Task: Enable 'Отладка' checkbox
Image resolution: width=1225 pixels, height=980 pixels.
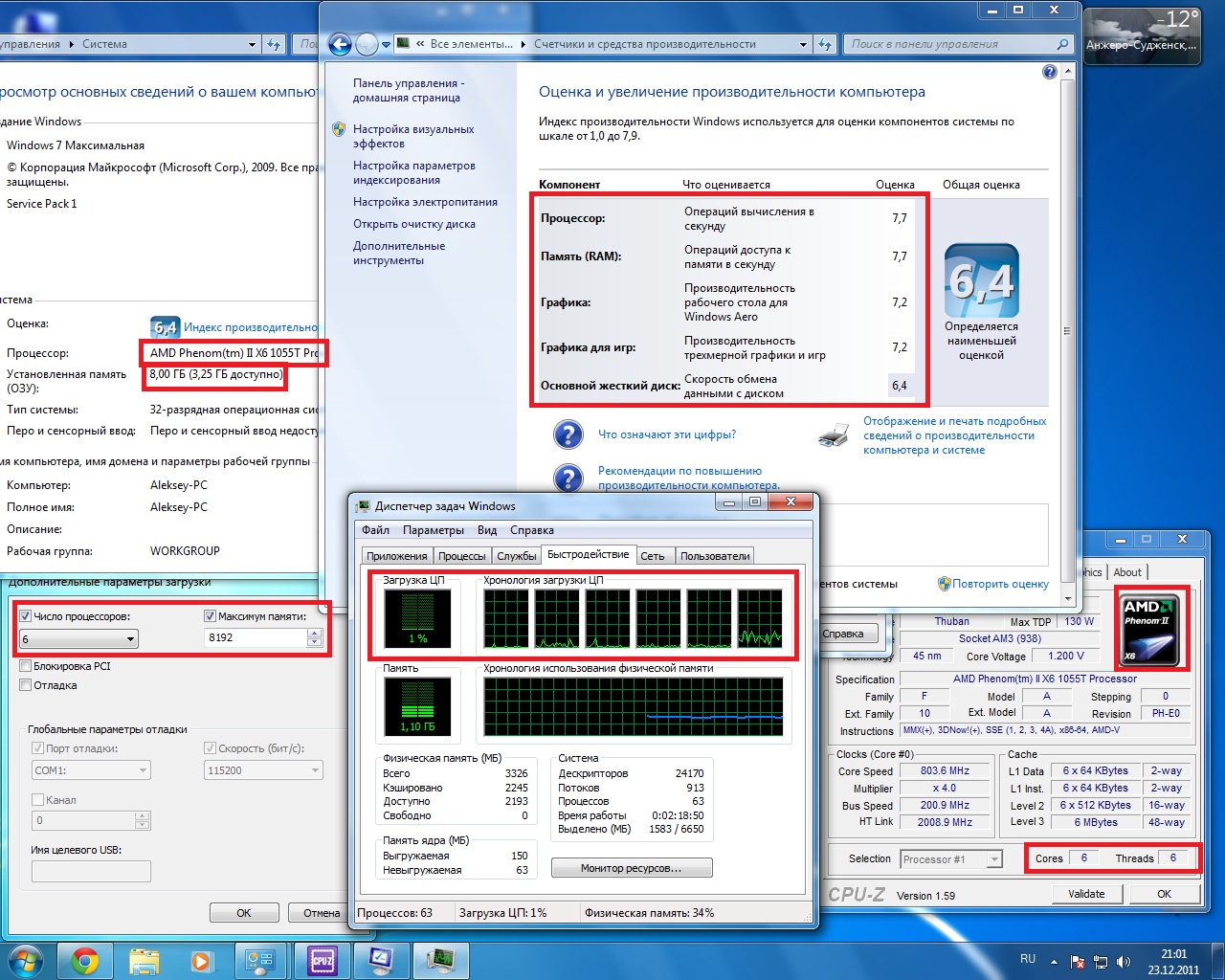Action: (x=26, y=685)
